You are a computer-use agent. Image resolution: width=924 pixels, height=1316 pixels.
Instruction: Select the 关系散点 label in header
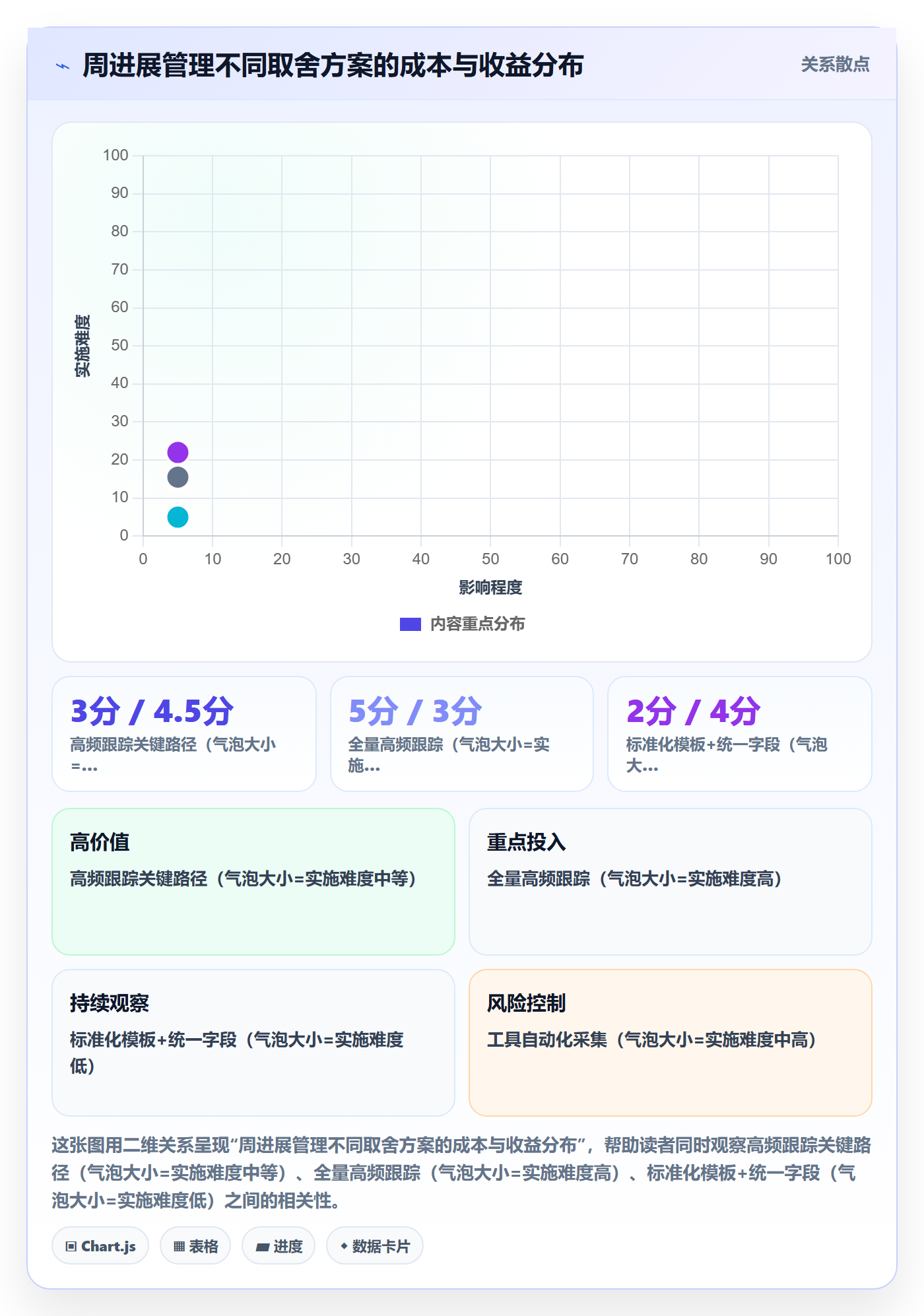pyautogui.click(x=835, y=65)
